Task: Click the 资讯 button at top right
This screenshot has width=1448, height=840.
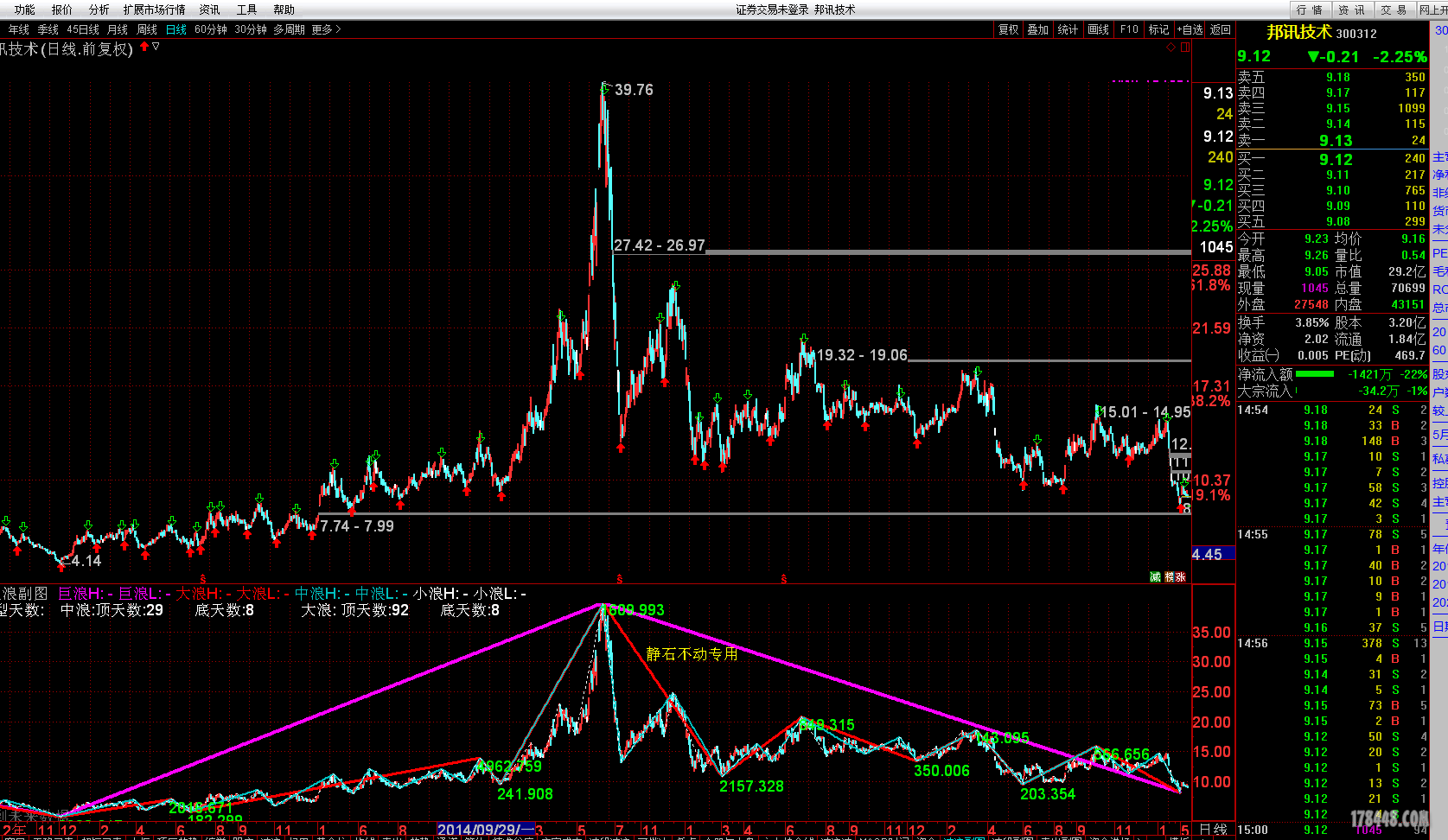Action: (x=1350, y=10)
